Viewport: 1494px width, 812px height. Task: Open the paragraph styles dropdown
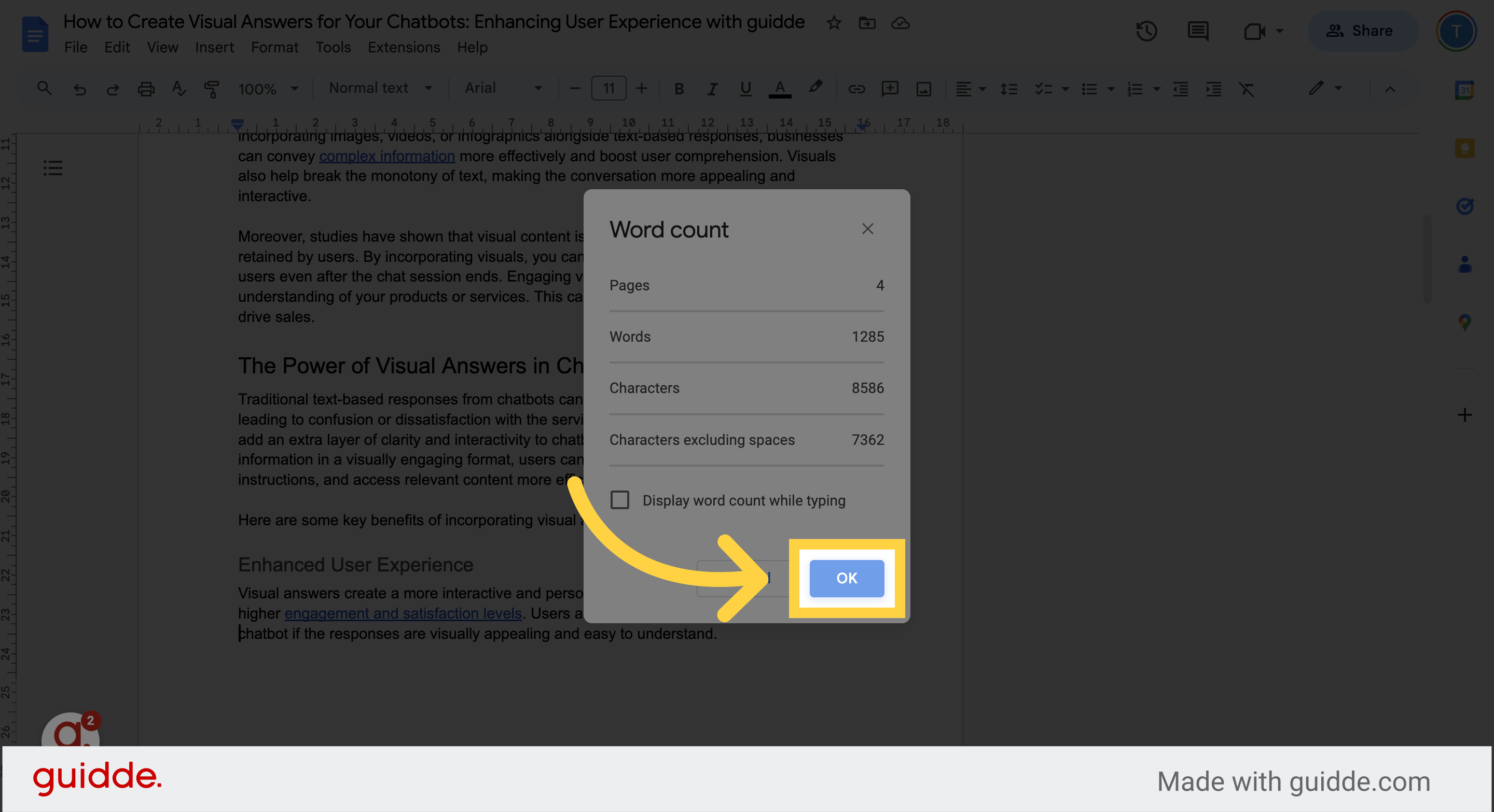pos(380,88)
